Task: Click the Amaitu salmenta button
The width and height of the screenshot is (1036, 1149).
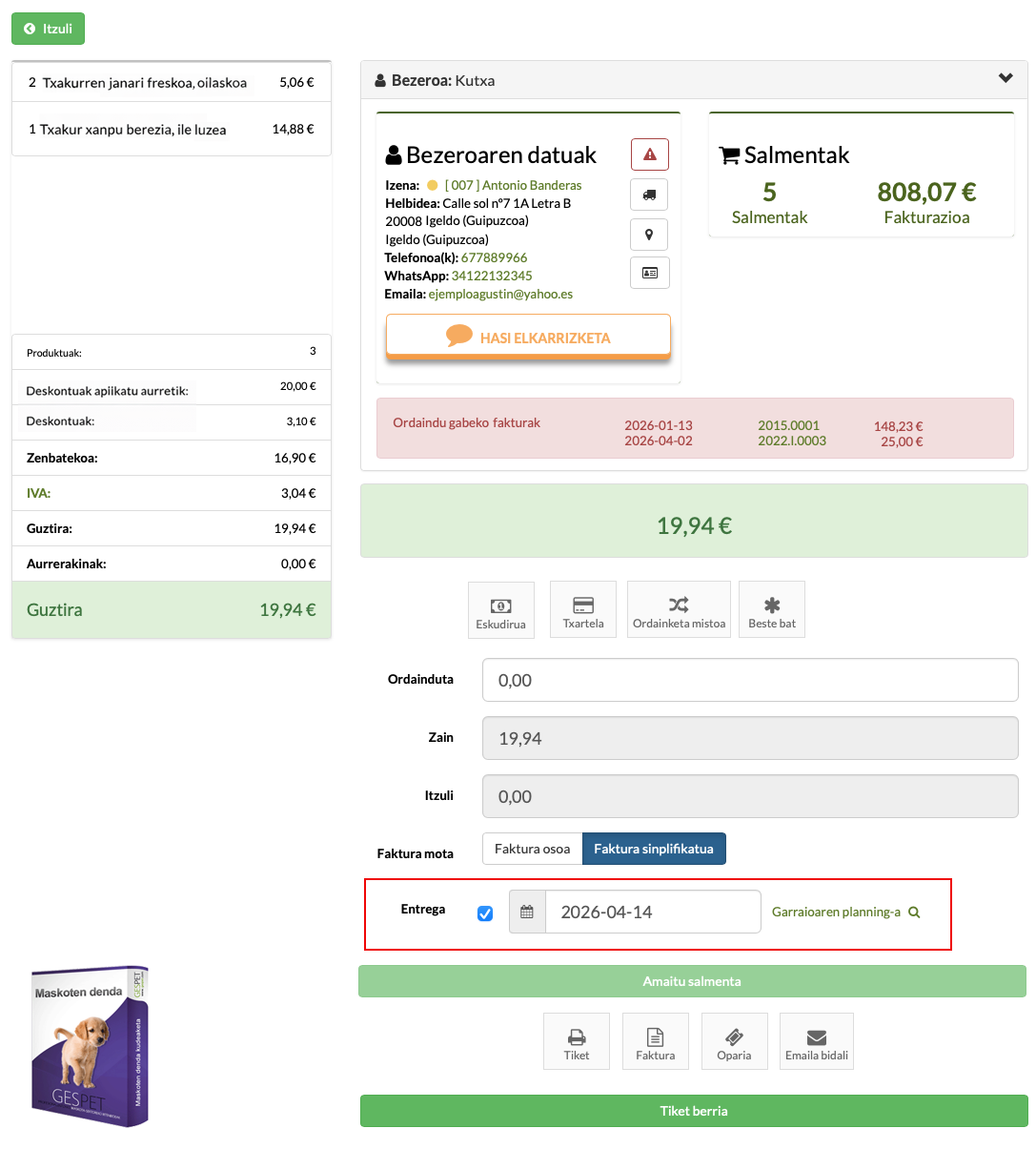Action: [692, 980]
